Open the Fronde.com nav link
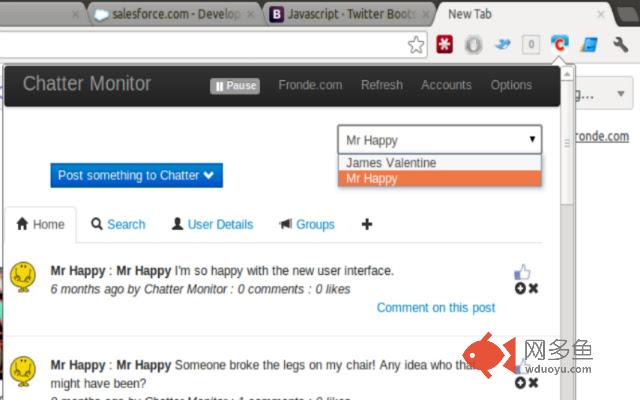 pos(310,85)
